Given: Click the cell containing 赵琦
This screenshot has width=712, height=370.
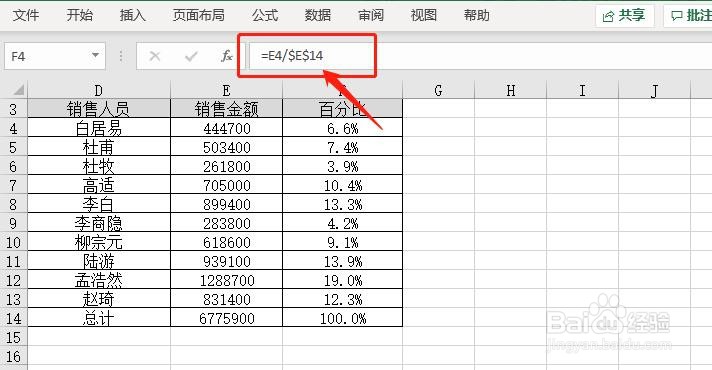Looking at the screenshot, I should point(99,299).
